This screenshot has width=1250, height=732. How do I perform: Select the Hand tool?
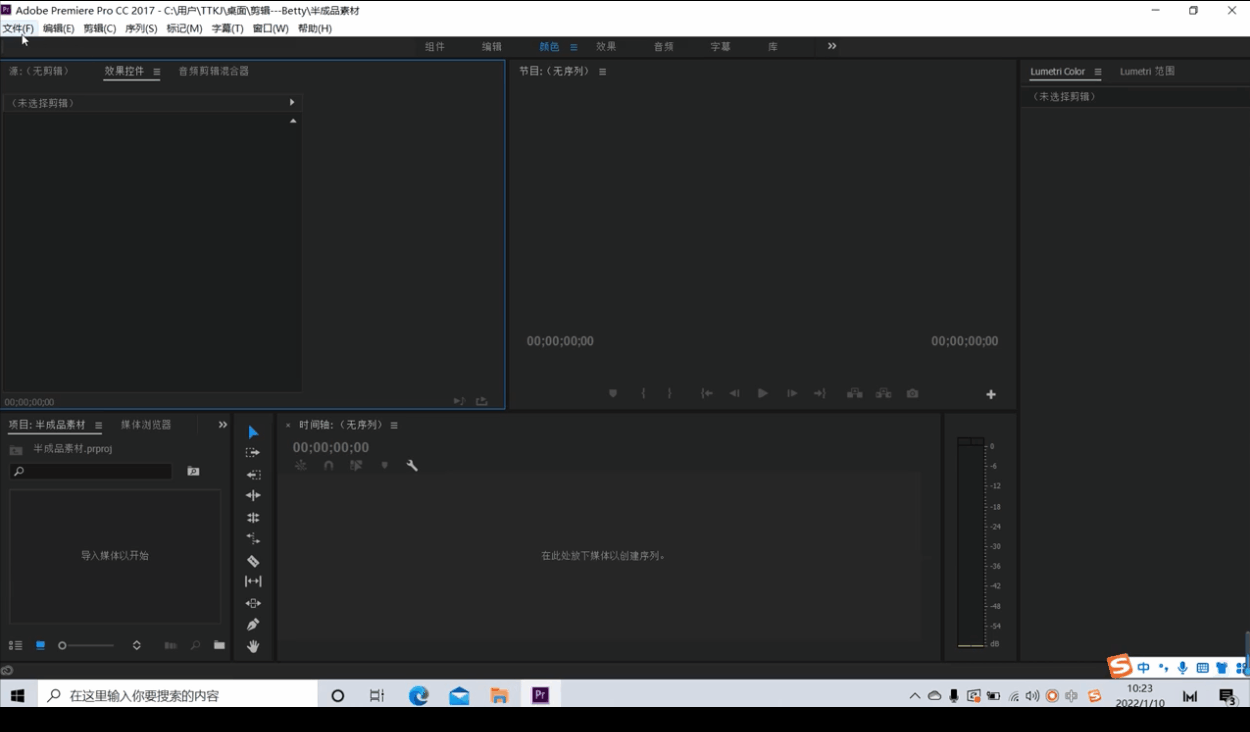pos(253,647)
